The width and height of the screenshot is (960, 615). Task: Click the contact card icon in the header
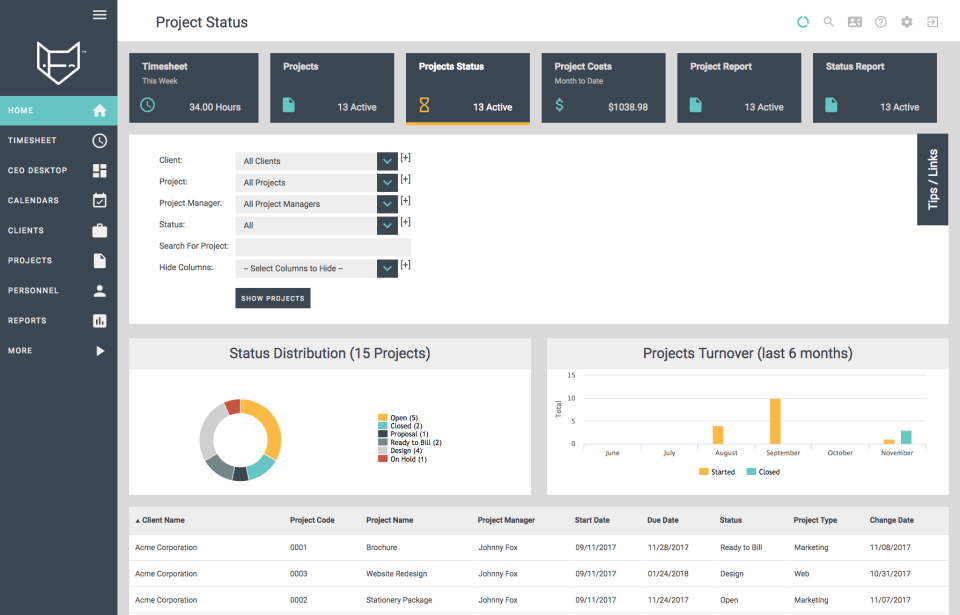[853, 21]
